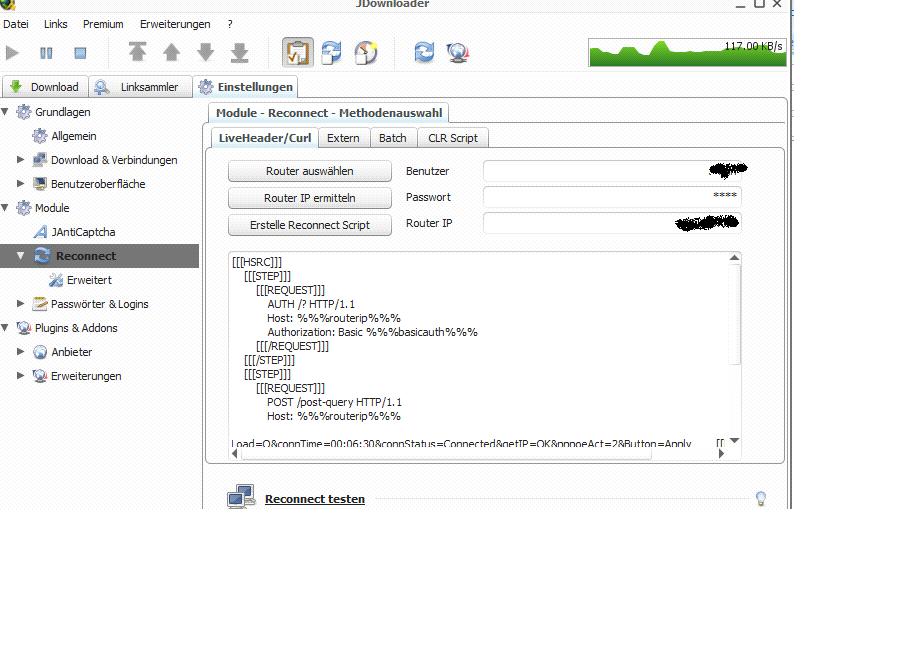Open the ? help menu
The height and width of the screenshot is (646, 923).
click(230, 24)
